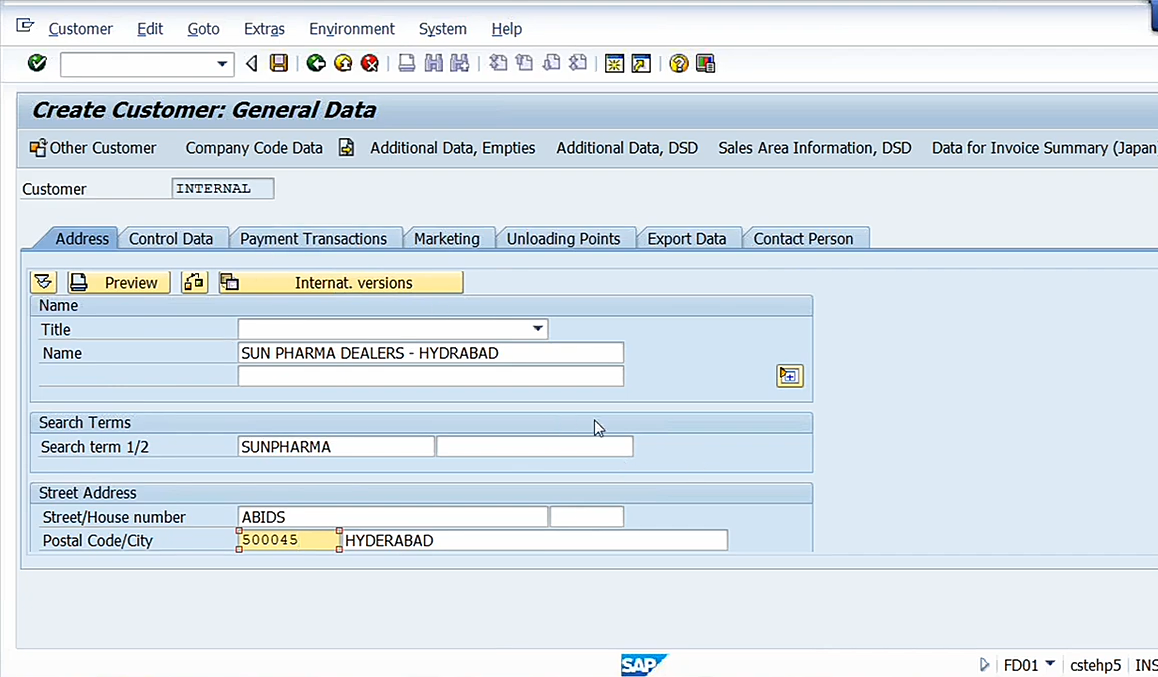
Task: Click Sales Area Information, DSD button
Action: (815, 148)
